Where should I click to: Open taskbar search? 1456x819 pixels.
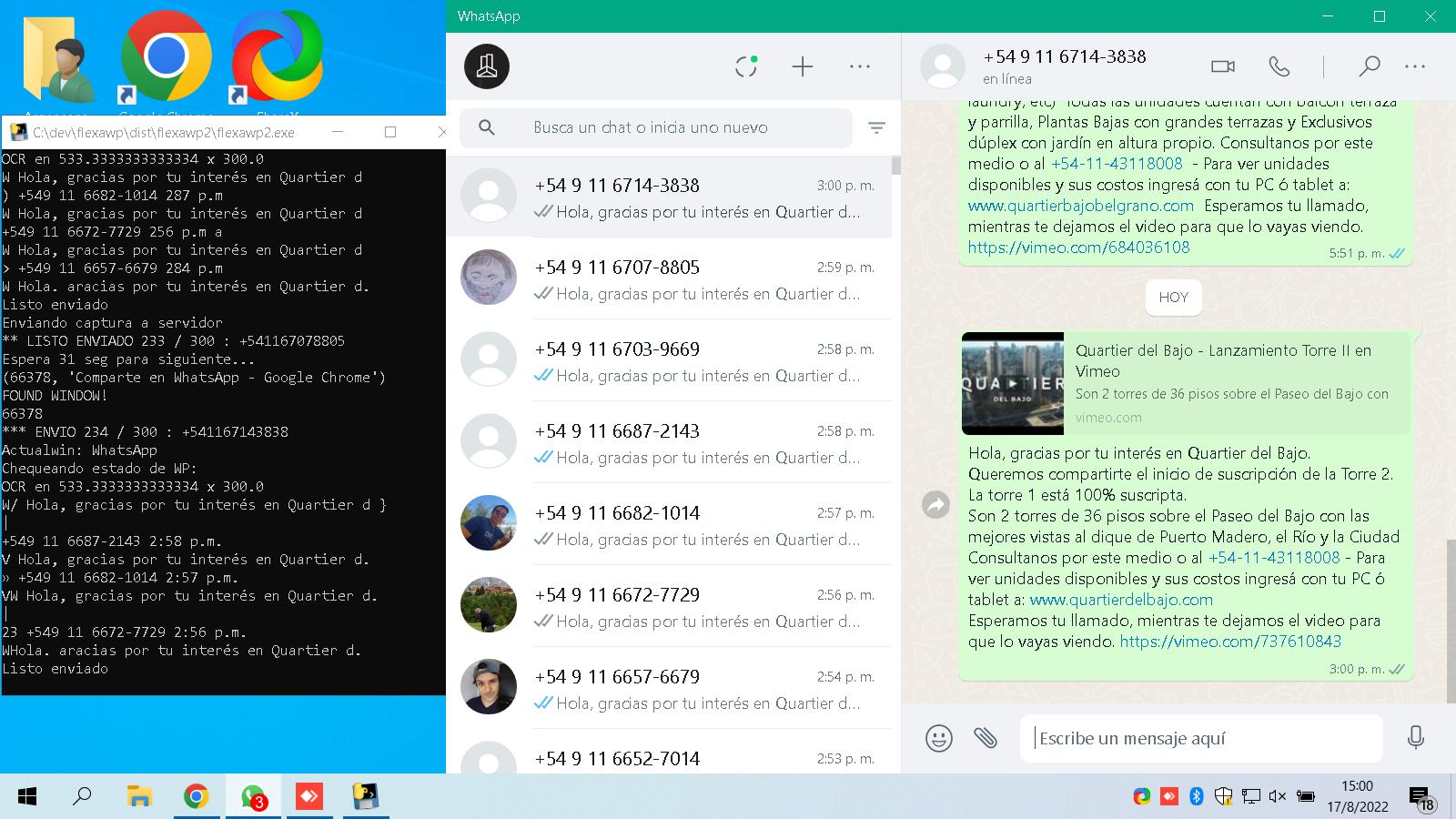click(x=82, y=797)
